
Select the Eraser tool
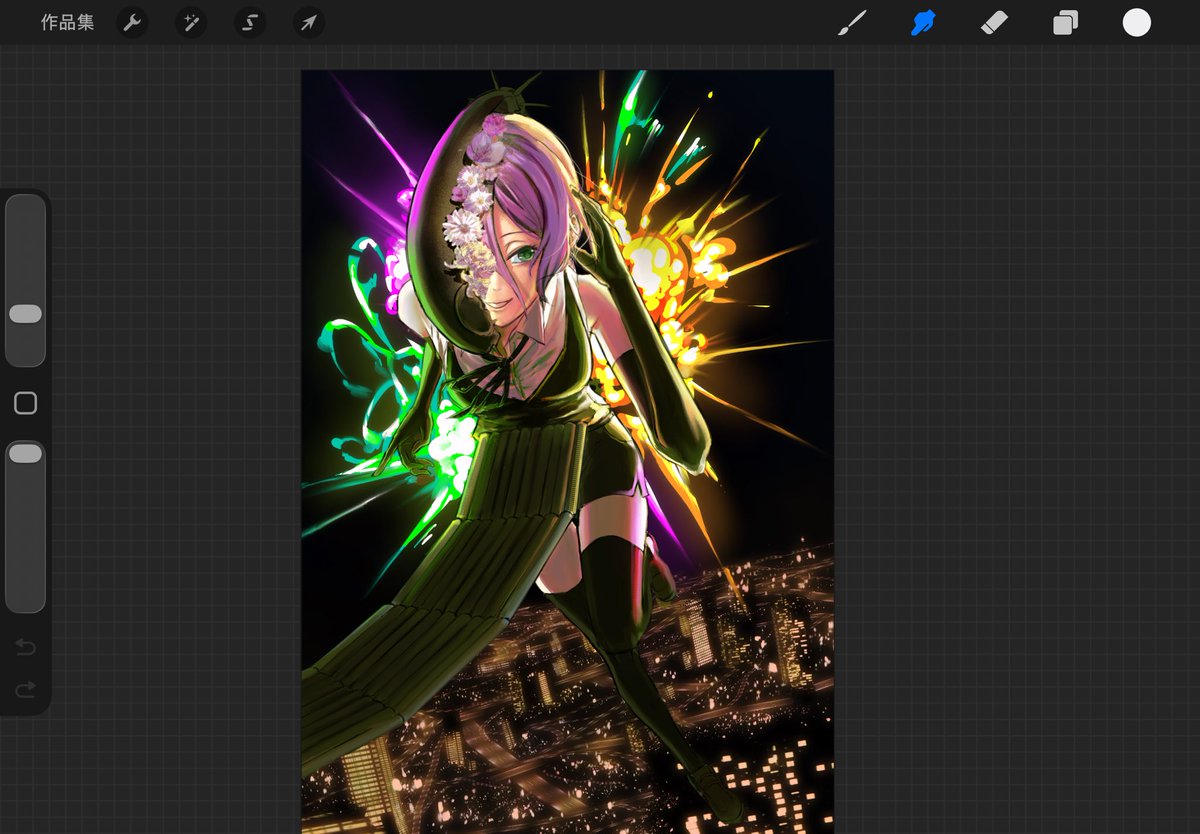[x=994, y=23]
